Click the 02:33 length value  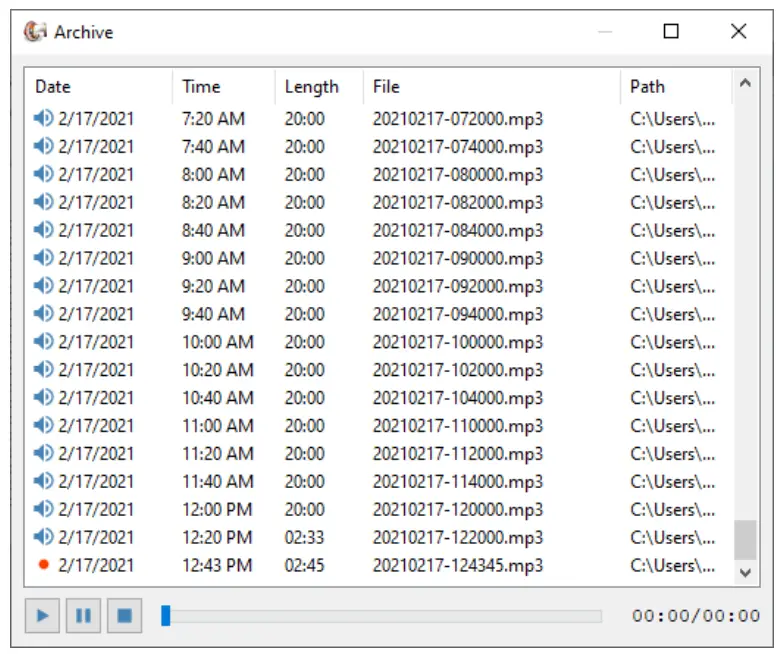pos(304,537)
